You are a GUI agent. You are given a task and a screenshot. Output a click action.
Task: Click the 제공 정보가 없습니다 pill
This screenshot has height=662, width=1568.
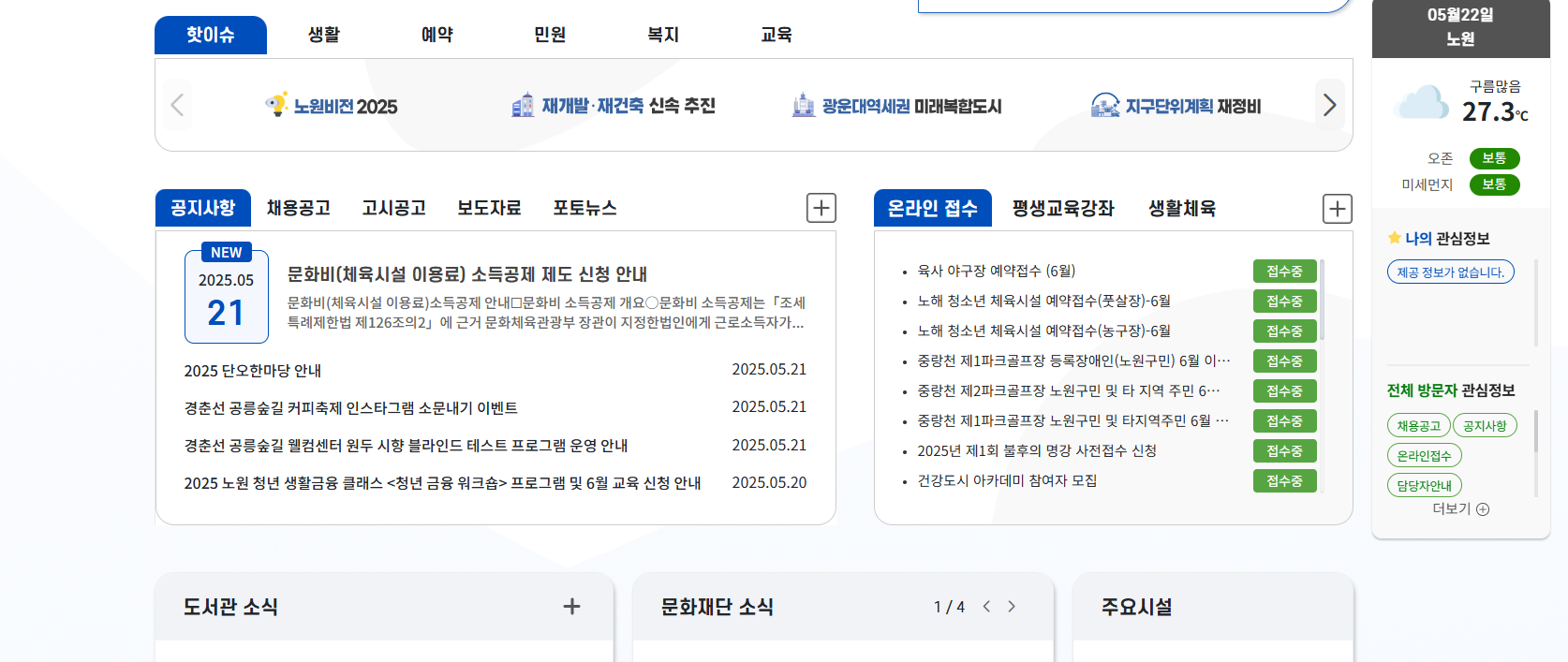click(x=1451, y=272)
